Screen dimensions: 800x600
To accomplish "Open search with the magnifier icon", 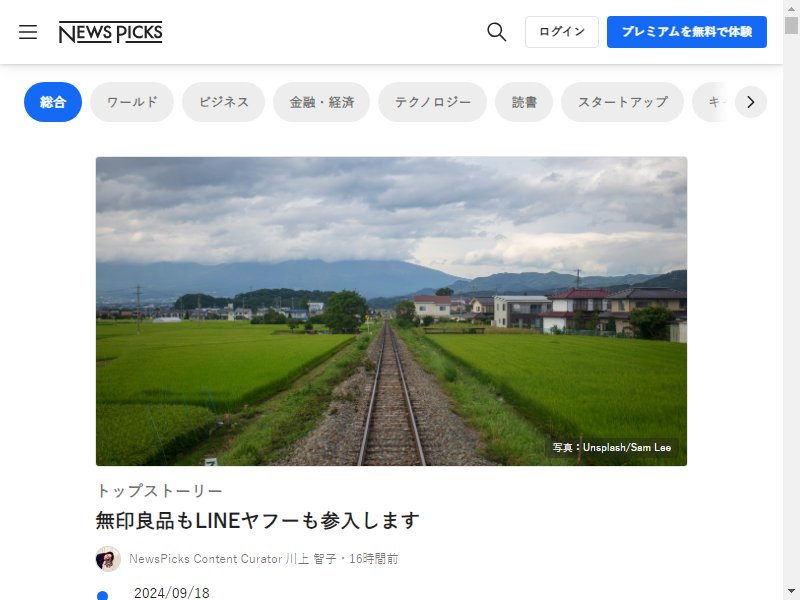I will pos(496,32).
